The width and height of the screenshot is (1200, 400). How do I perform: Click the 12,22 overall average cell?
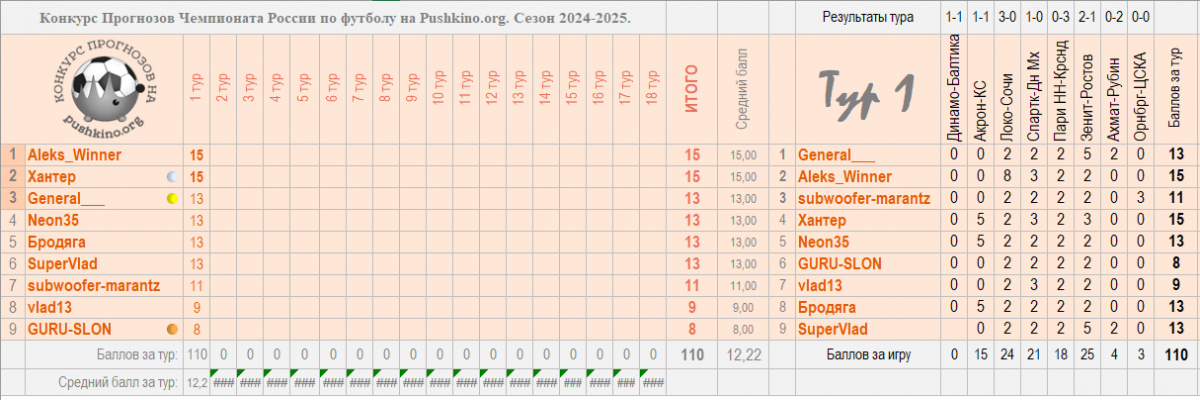point(743,354)
